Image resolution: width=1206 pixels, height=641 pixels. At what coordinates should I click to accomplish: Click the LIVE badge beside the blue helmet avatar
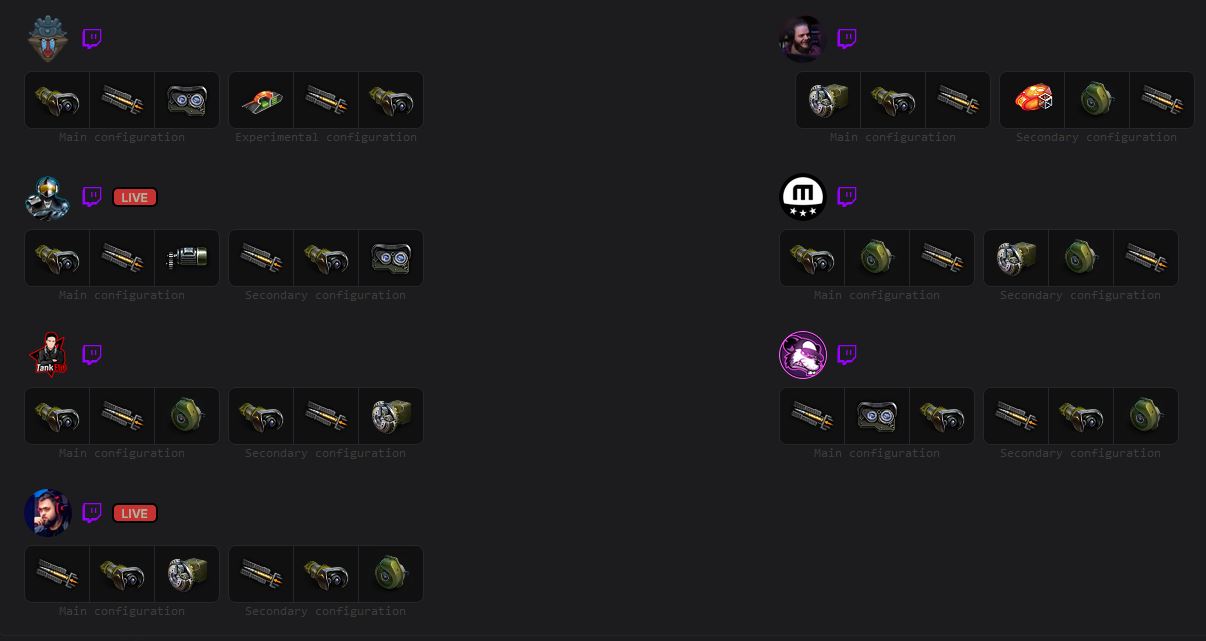click(x=134, y=197)
